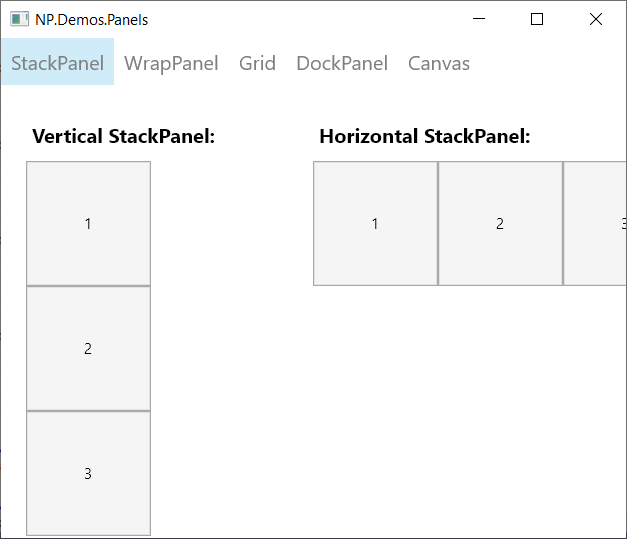
Task: Open the Grid tab
Action: click(x=257, y=63)
